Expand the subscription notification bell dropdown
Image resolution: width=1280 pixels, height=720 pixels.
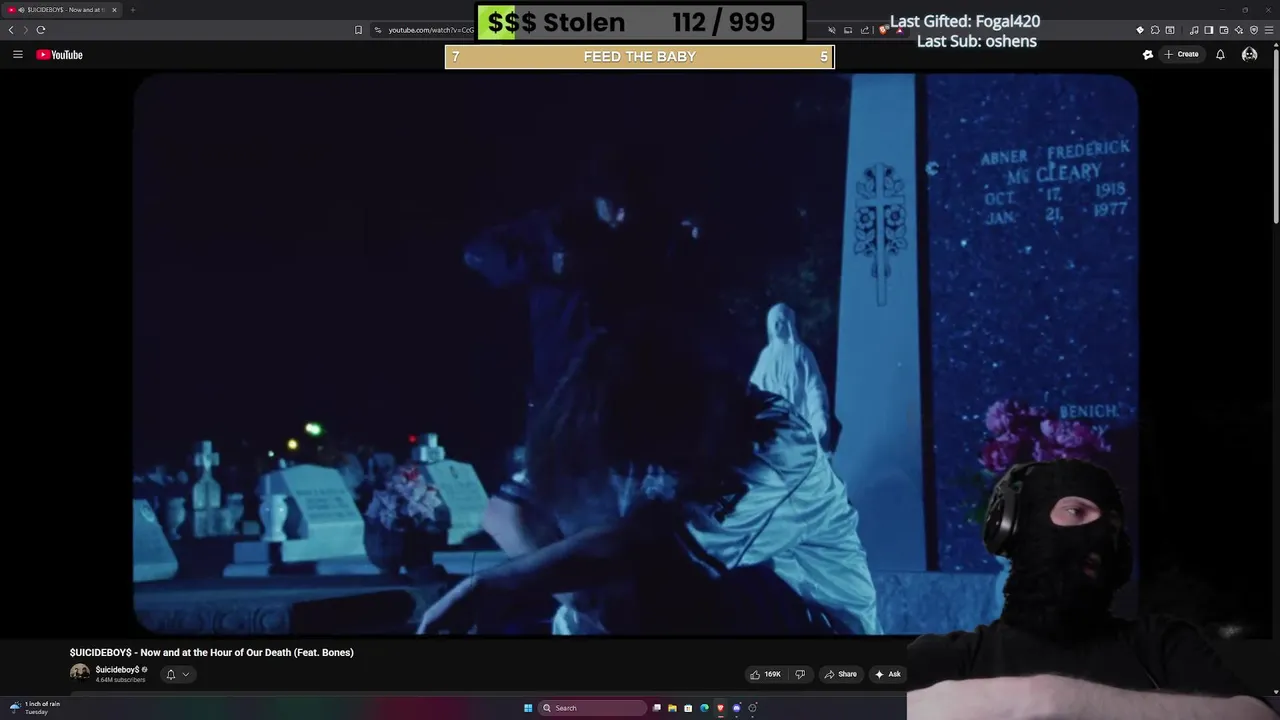click(x=177, y=674)
